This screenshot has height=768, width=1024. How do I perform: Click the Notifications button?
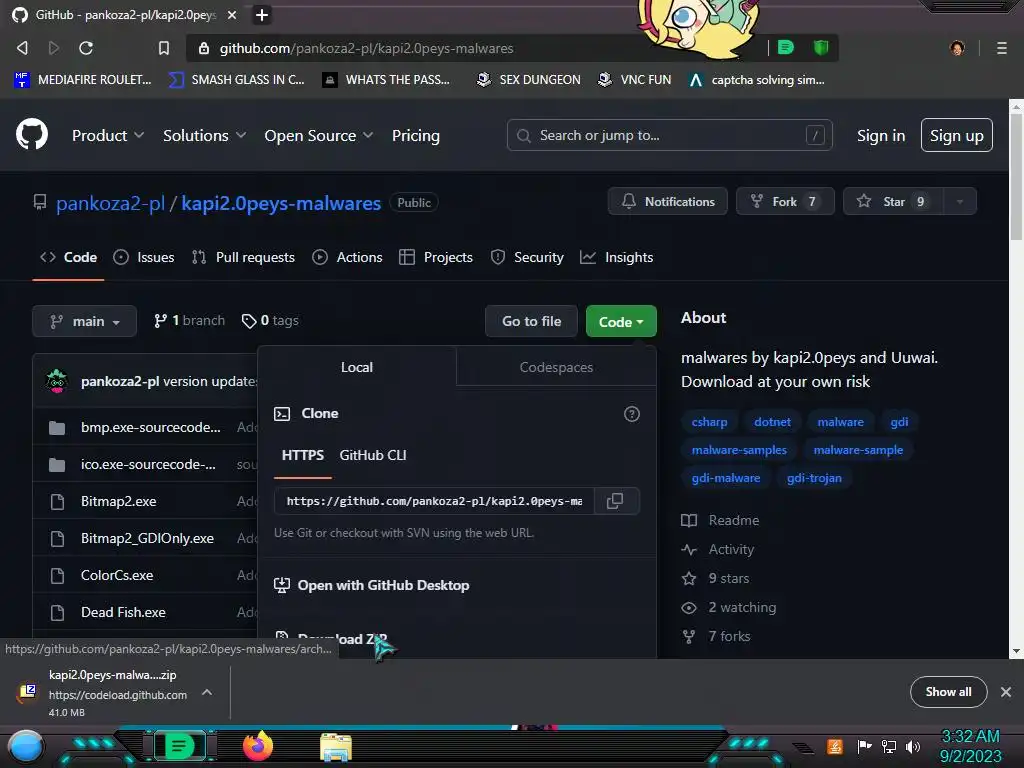click(x=667, y=201)
